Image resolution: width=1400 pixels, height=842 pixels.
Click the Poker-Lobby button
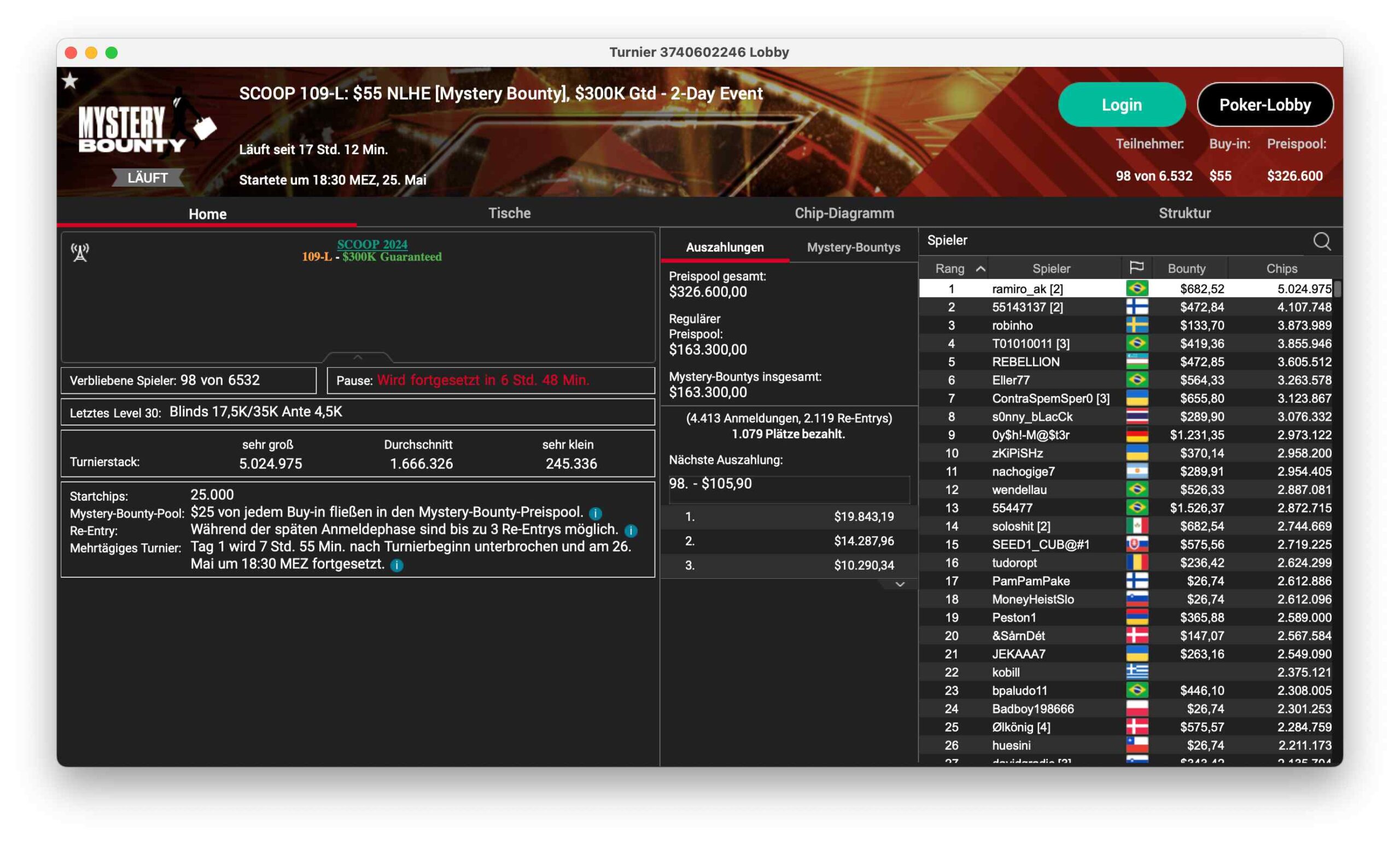coord(1264,105)
